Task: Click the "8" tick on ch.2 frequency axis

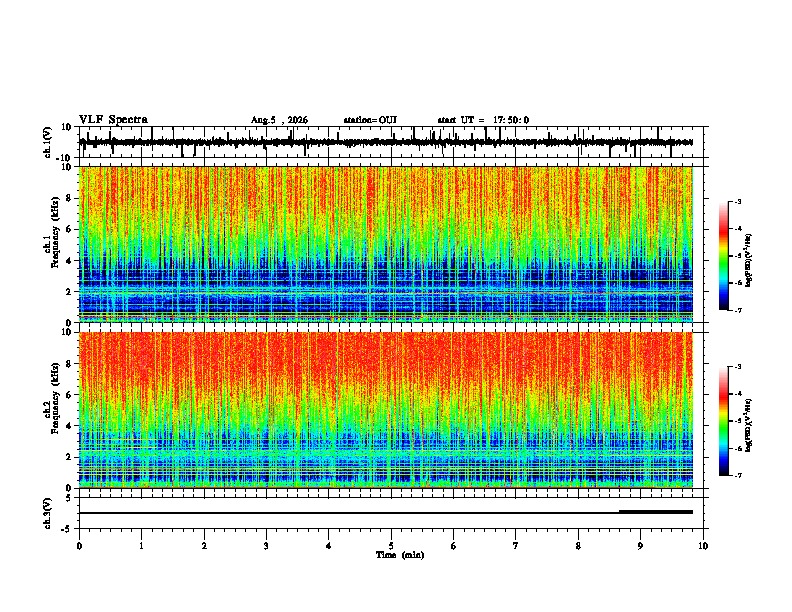Action: [69, 364]
